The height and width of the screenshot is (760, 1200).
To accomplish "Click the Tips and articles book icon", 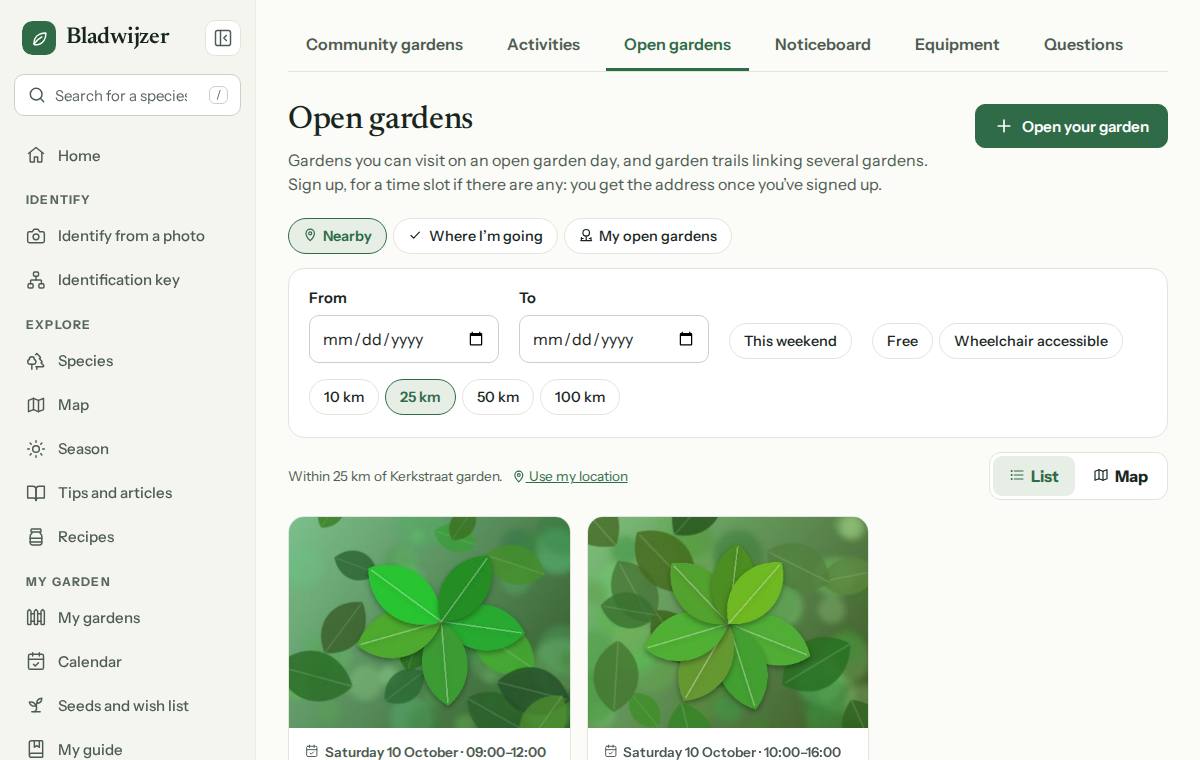I will (x=36, y=493).
